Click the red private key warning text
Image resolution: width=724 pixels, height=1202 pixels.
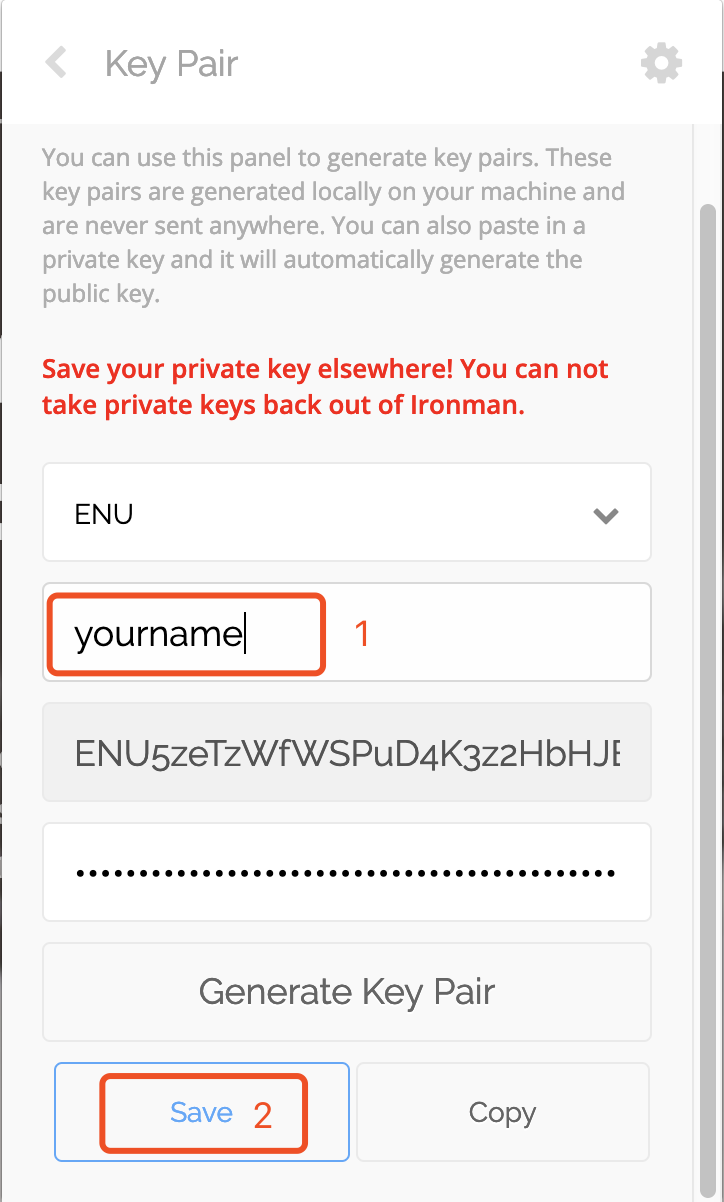(325, 387)
